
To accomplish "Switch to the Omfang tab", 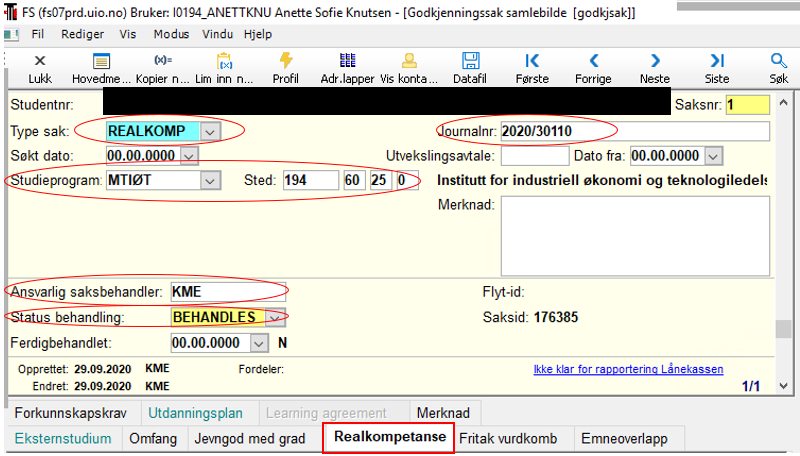I will tap(153, 439).
